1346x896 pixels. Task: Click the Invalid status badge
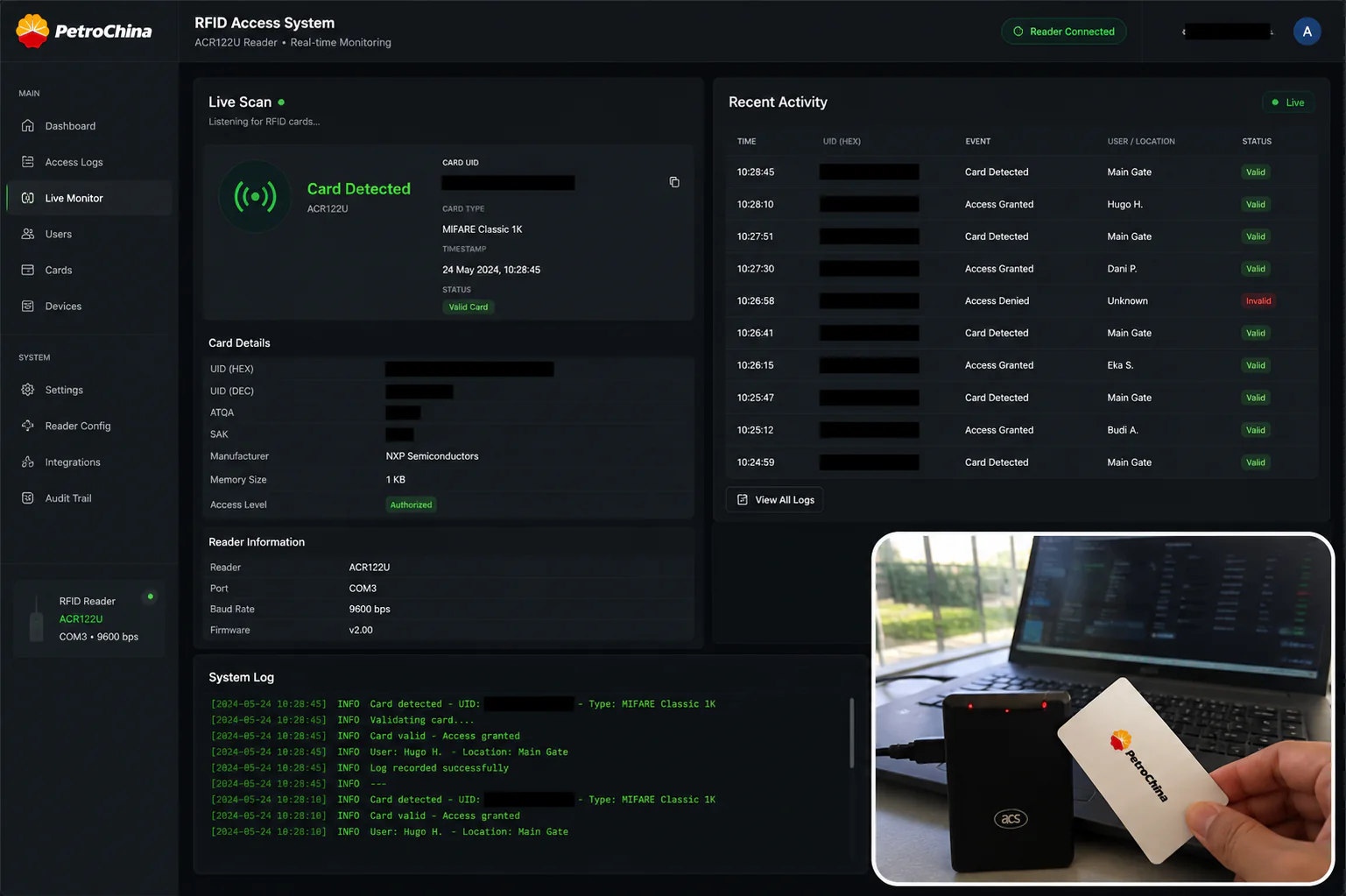point(1258,301)
